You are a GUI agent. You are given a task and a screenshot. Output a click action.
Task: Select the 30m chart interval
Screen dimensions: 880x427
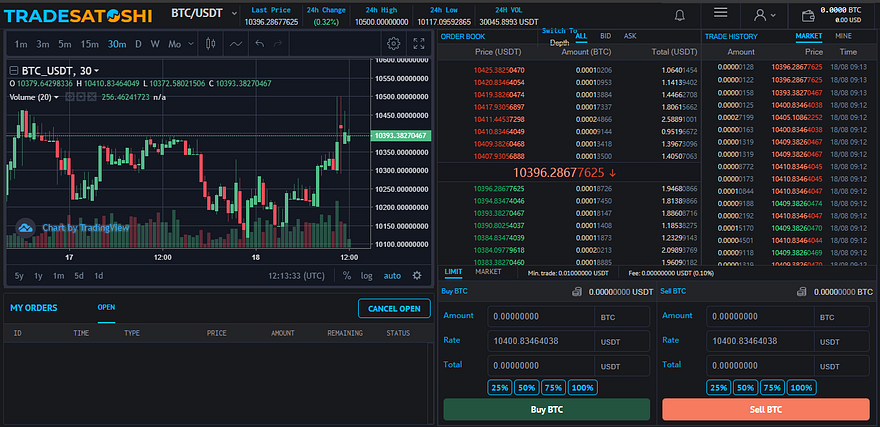coord(117,44)
